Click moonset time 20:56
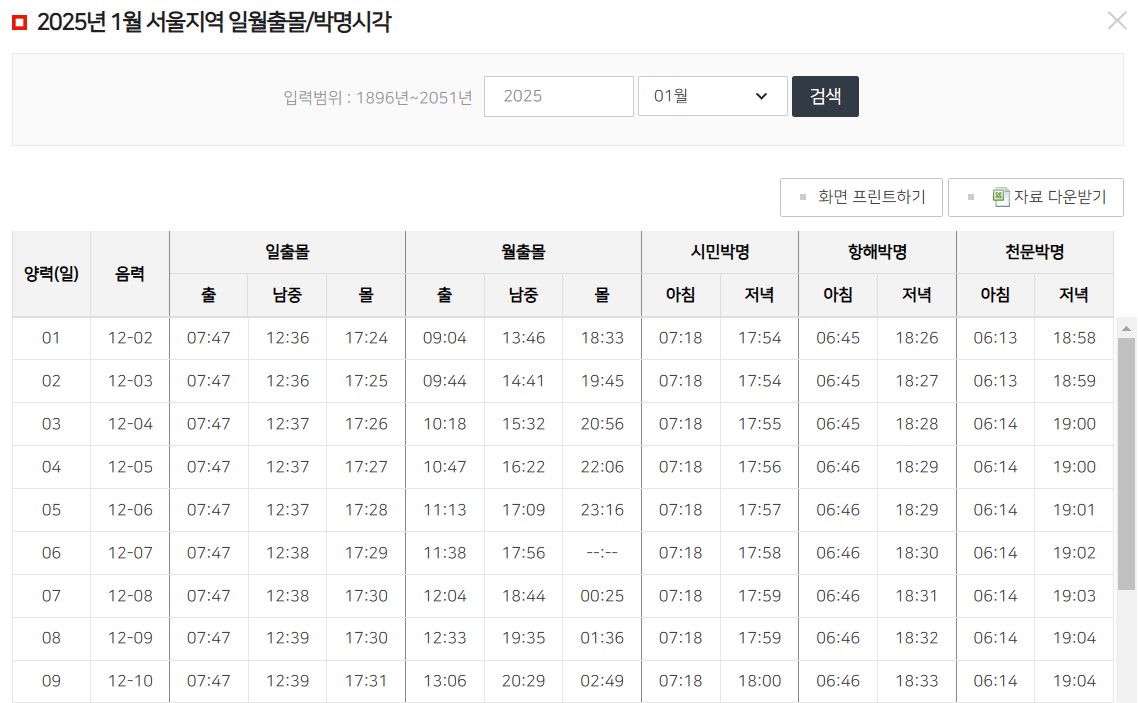1138x703 pixels. 602,424
